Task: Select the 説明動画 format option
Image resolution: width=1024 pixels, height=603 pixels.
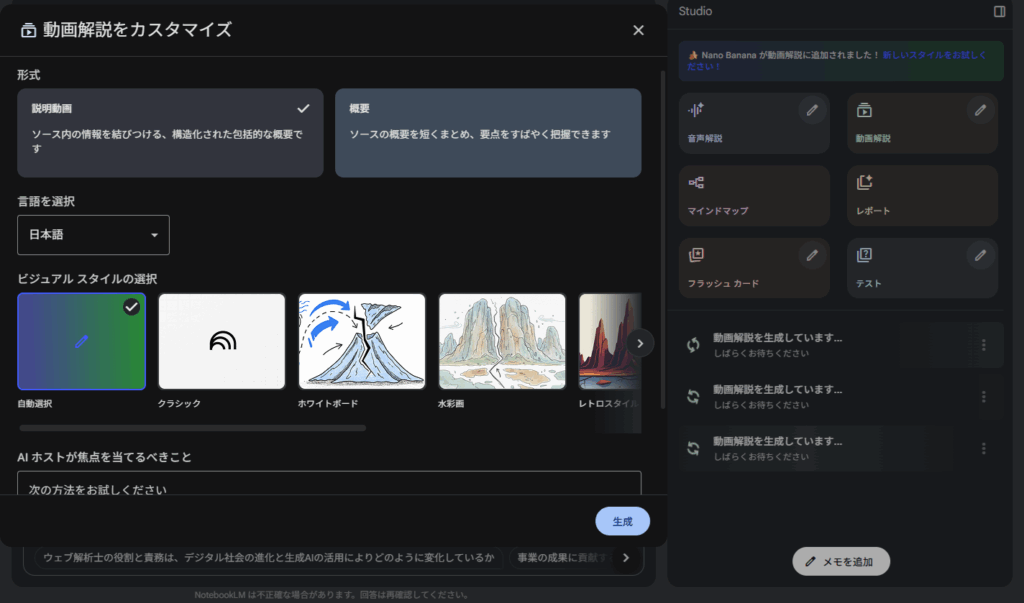Action: click(x=170, y=132)
